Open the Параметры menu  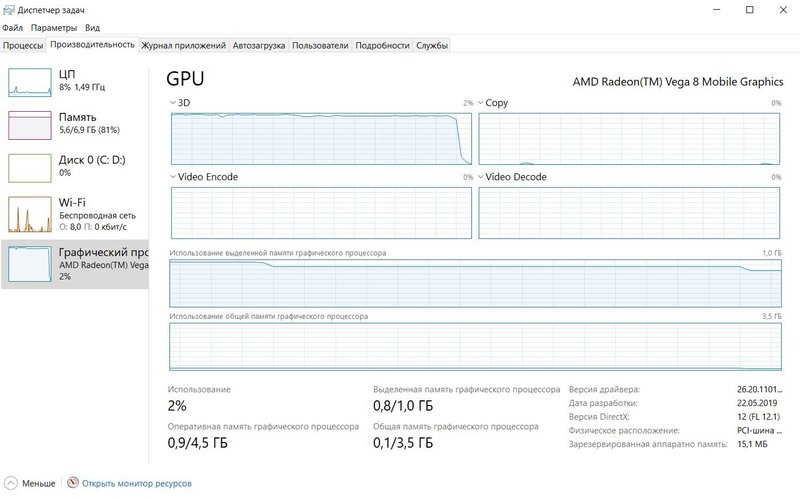pos(54,28)
